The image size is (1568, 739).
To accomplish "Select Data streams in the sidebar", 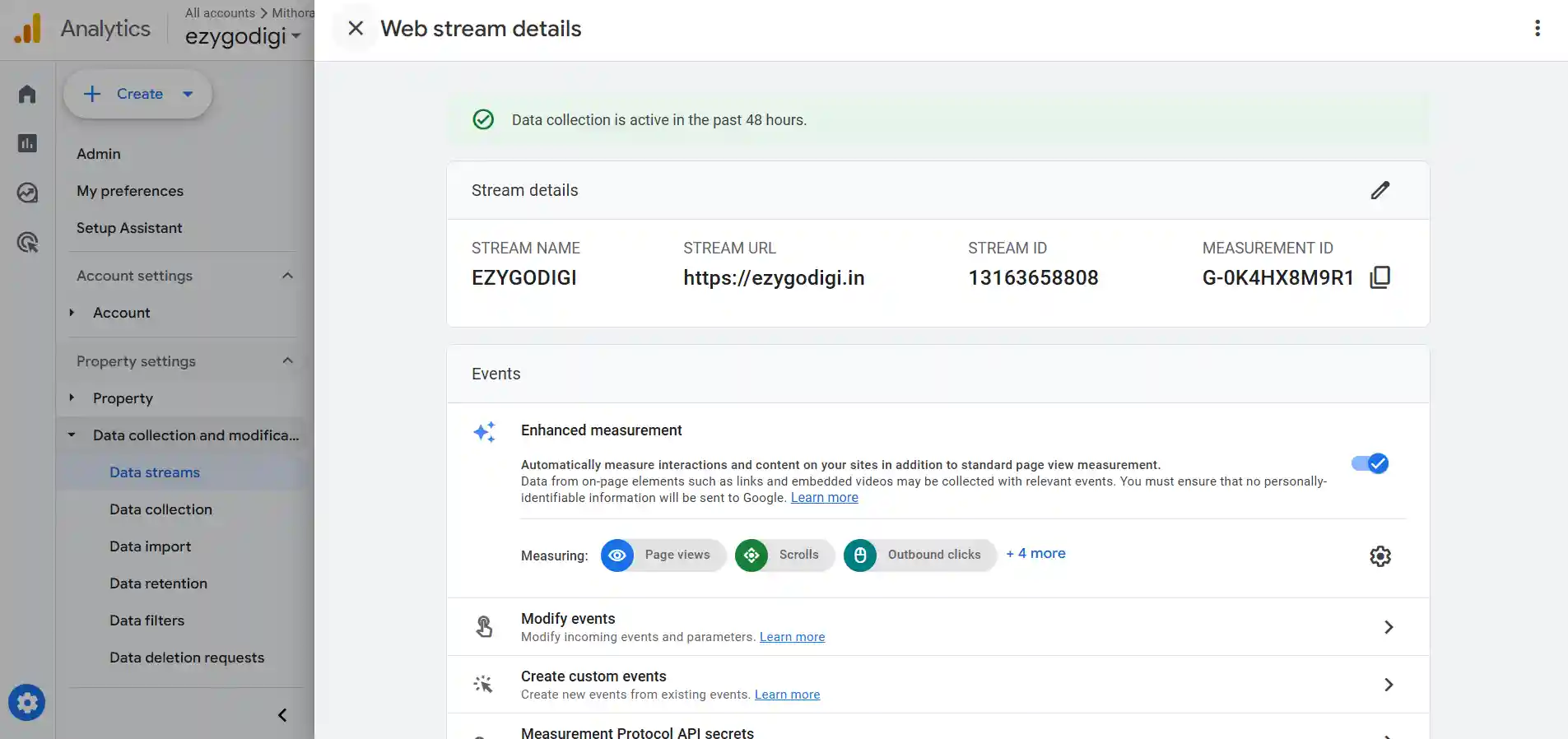I will pyautogui.click(x=155, y=472).
